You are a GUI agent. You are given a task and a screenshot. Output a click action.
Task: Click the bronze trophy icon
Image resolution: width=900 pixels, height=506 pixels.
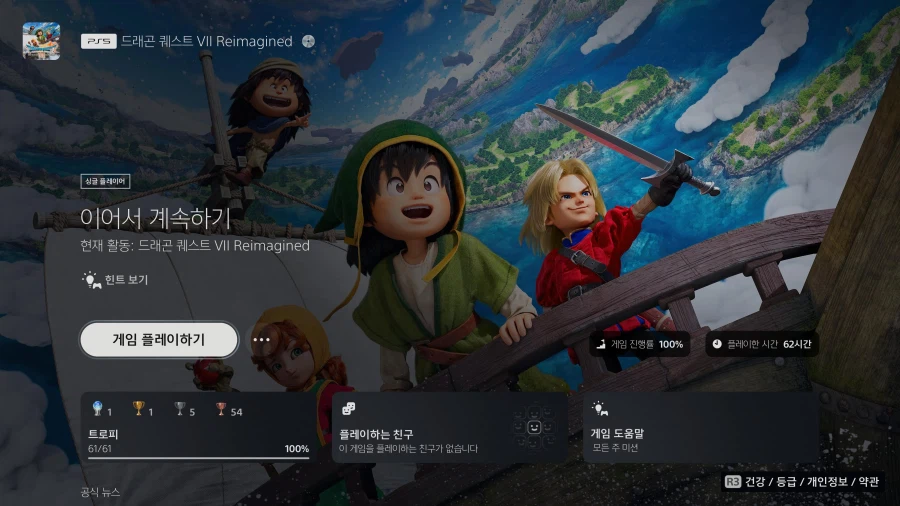221,411
